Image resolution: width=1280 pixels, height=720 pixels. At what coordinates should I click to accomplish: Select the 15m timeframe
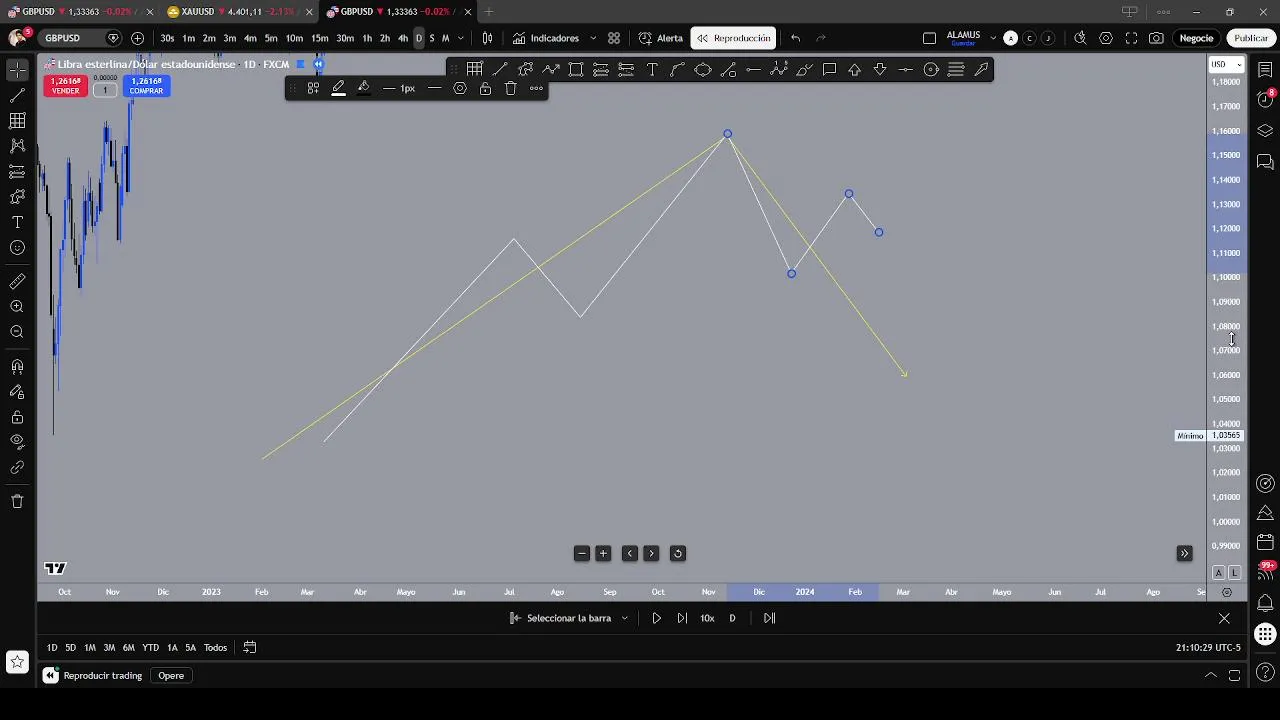[319, 38]
